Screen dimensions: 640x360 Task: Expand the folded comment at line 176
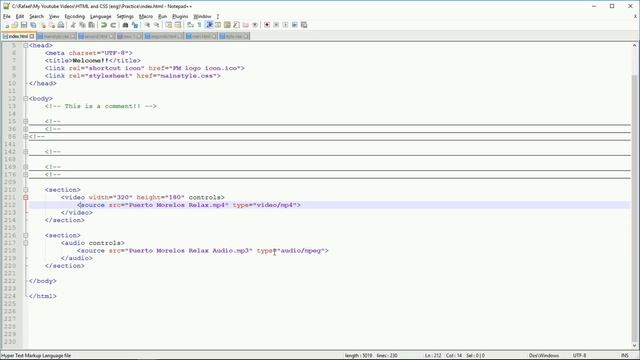26,174
